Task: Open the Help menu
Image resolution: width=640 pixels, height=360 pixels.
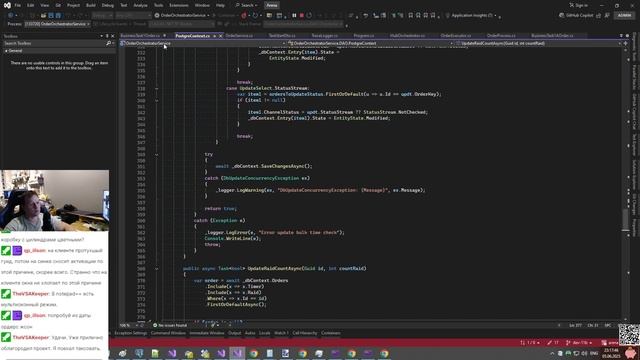Action: 220,5
